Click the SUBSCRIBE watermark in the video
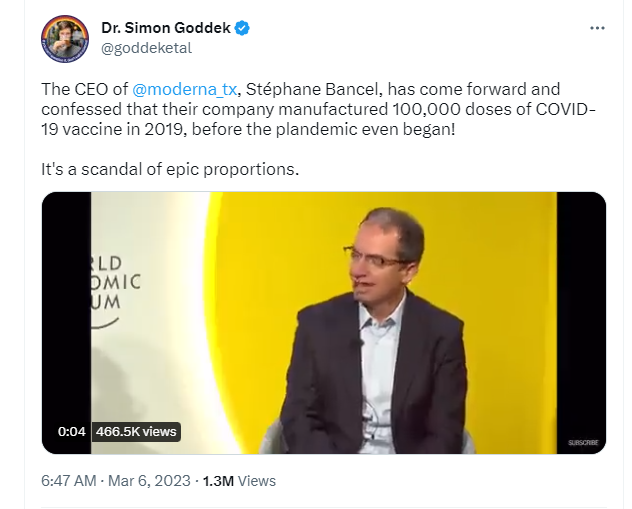 [x=582, y=442]
